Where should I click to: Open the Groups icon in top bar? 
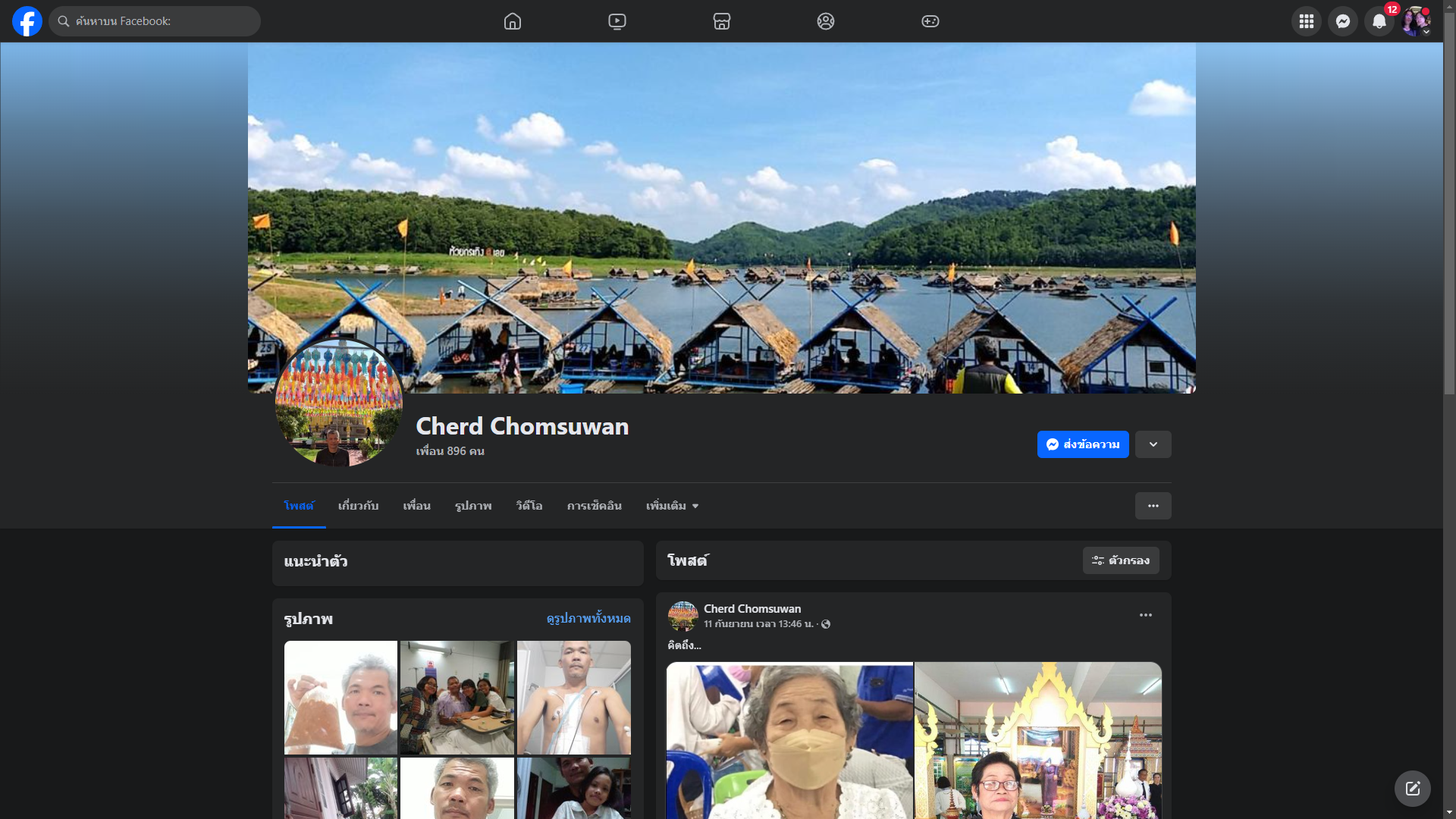coord(826,21)
